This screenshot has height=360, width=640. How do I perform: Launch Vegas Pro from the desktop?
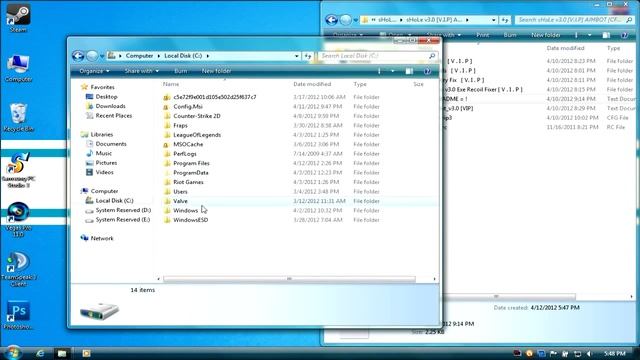click(x=18, y=219)
